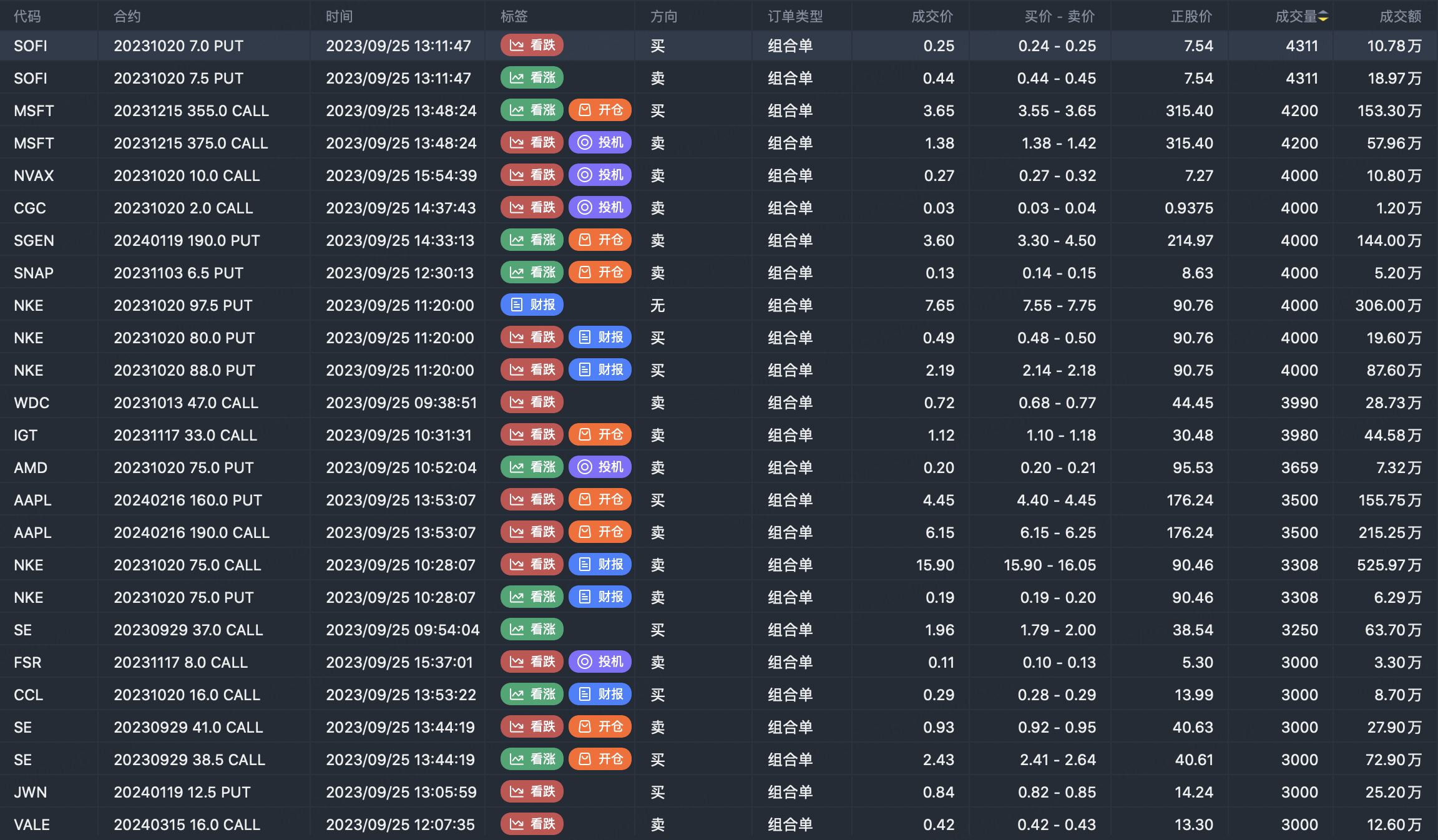Select the VALE ticker cell
The height and width of the screenshot is (840, 1438).
[x=32, y=824]
